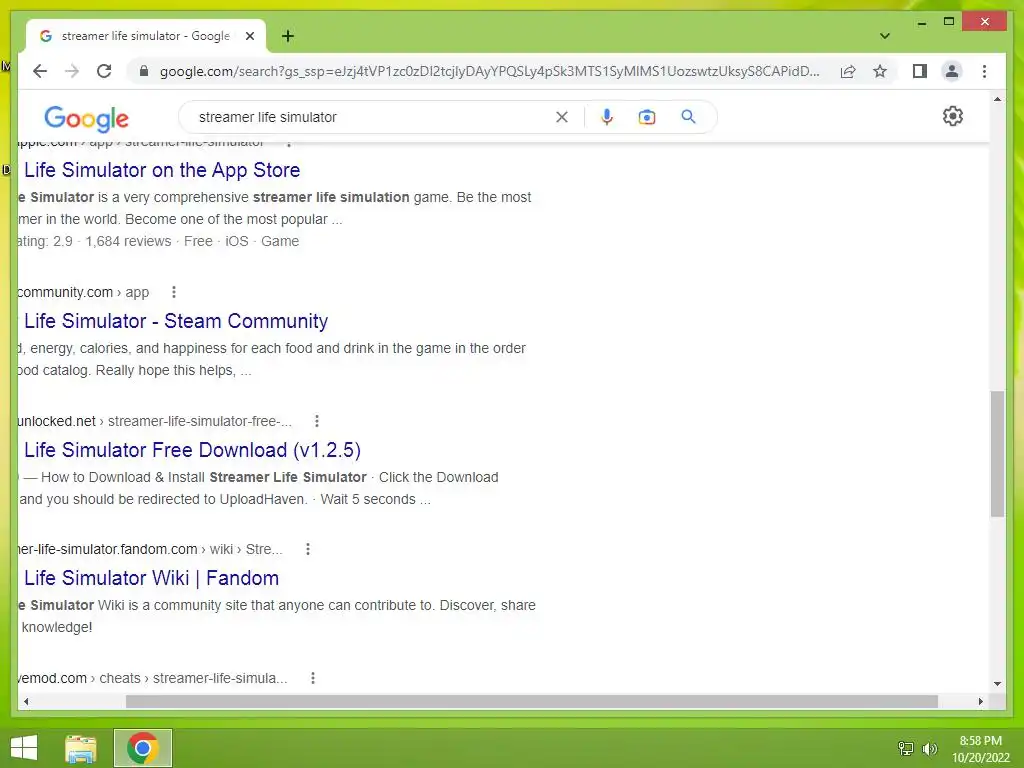
Task: Bookmark this page with the star icon
Action: click(x=880, y=71)
